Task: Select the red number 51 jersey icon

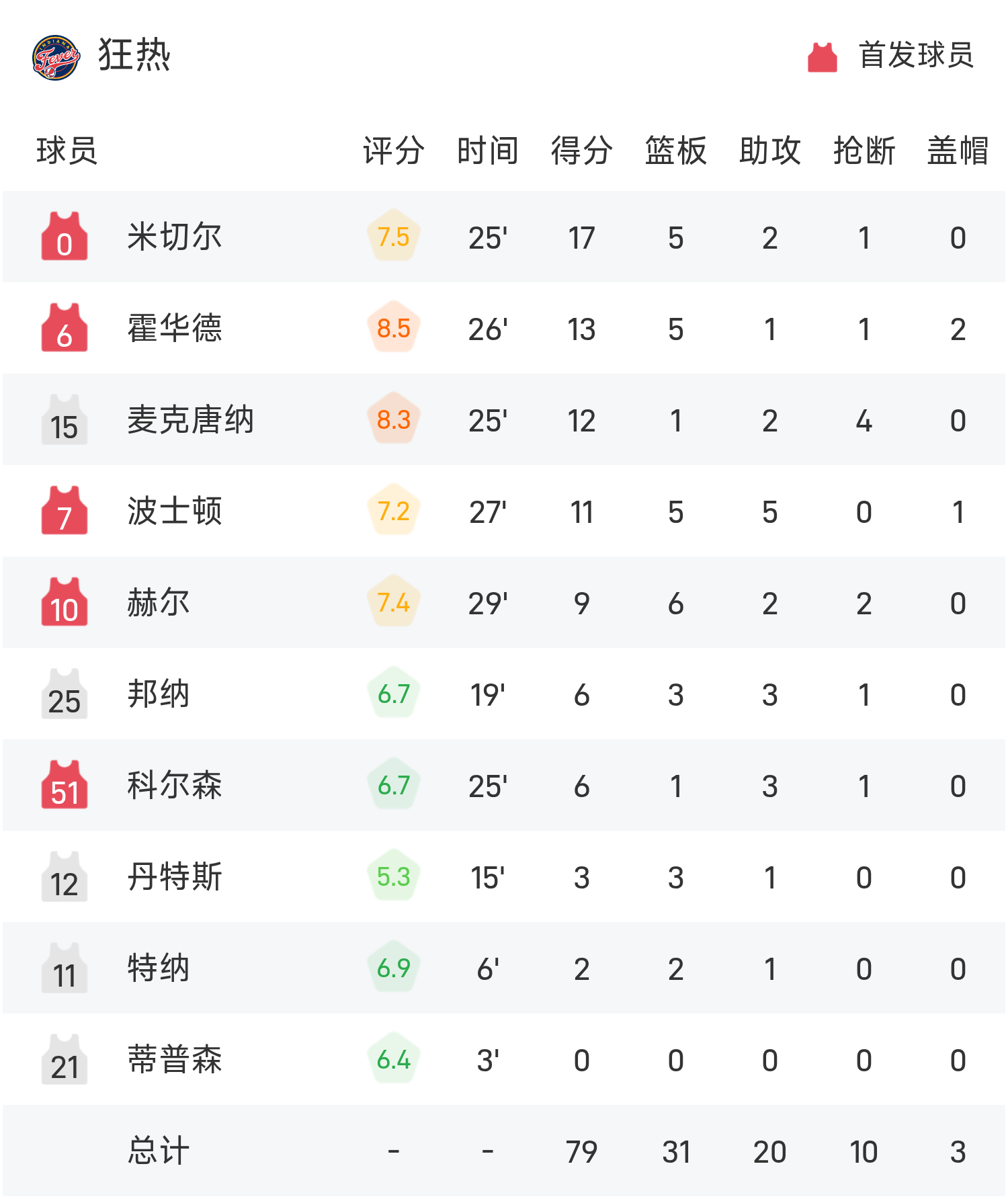Action: (65, 785)
